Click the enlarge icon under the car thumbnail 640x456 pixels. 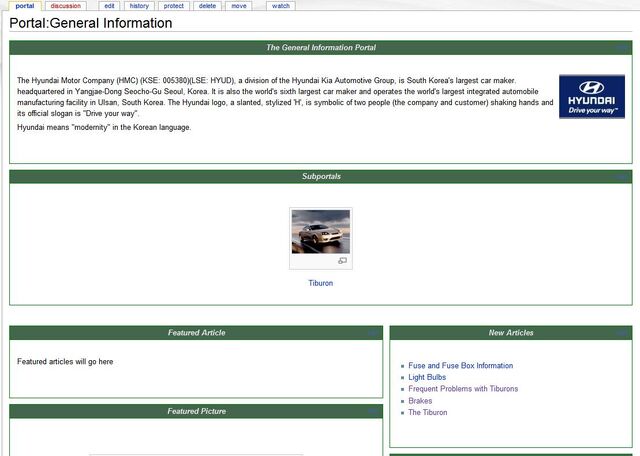point(342,260)
